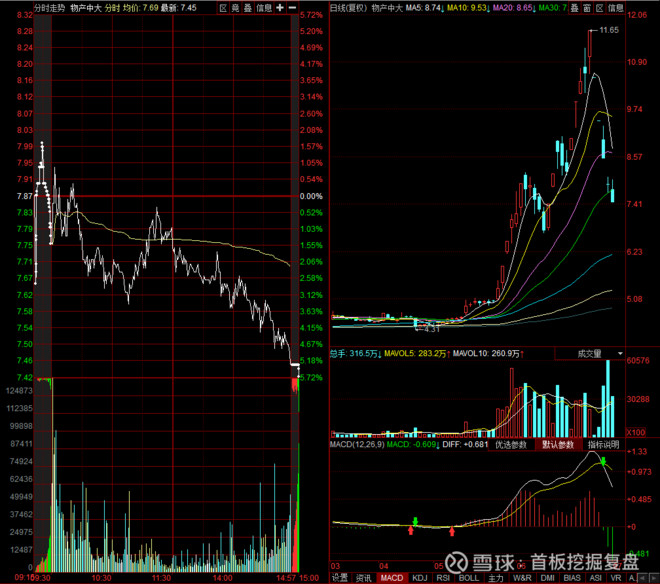Image resolution: width=660 pixels, height=584 pixels.
Task: Click the MAVOL10: 260.9万 label
Action: 488,354
